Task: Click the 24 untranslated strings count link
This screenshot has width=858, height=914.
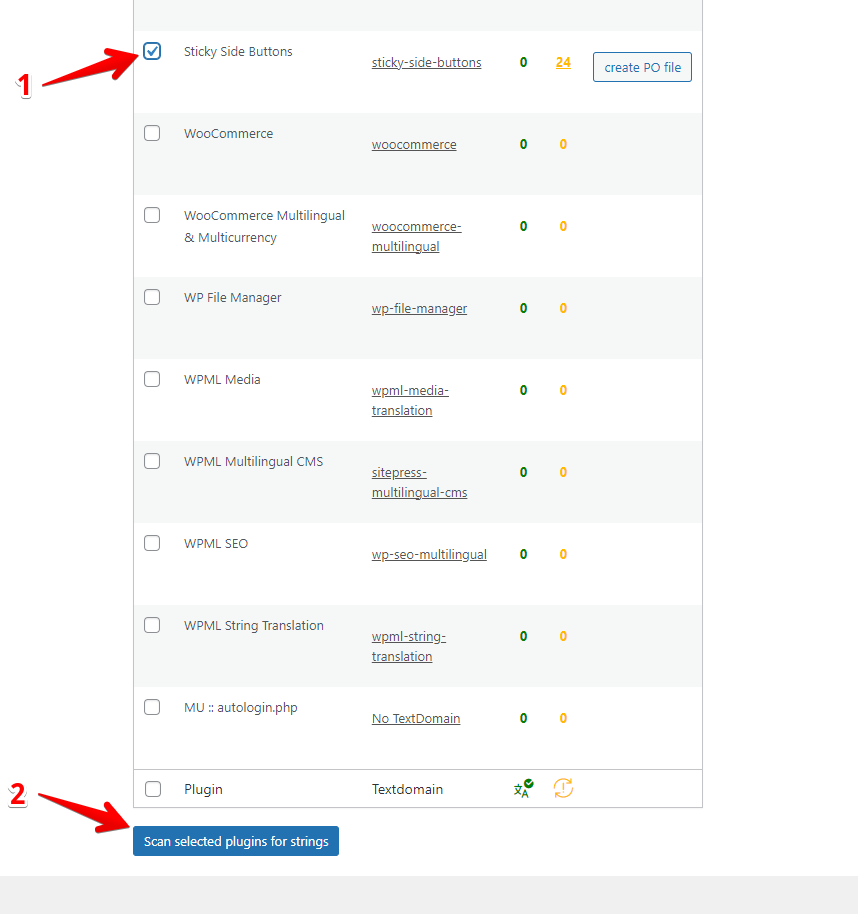Action: pos(563,62)
